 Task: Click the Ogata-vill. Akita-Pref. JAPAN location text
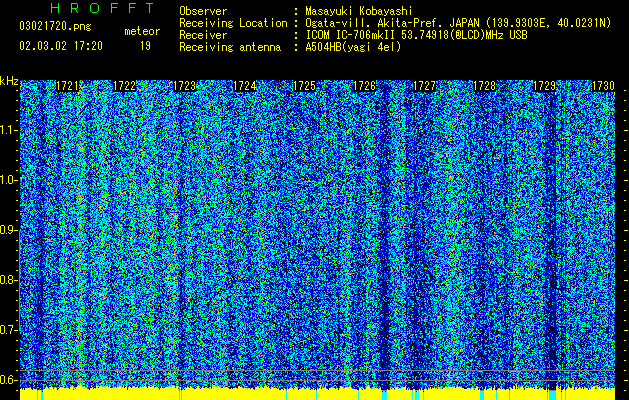(x=458, y=23)
